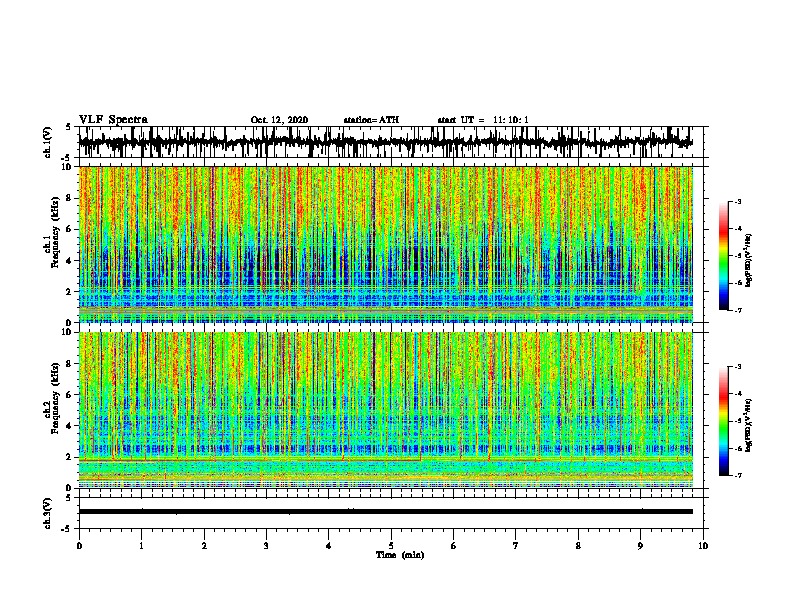Click the ch.1 voltage waveform trace
Viewport: 792px width, 612px height.
coord(385,142)
